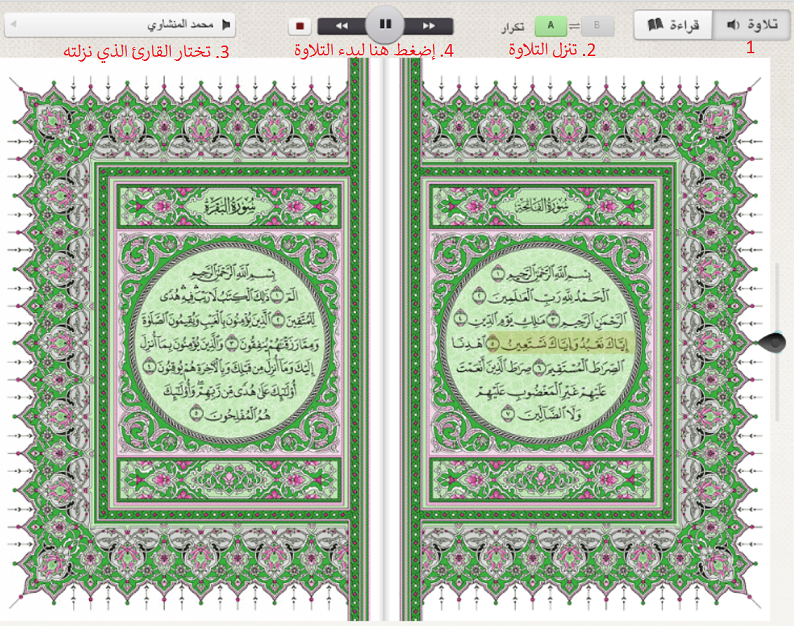
Task: Click the left double-arrow skip button
Action: (x=342, y=26)
